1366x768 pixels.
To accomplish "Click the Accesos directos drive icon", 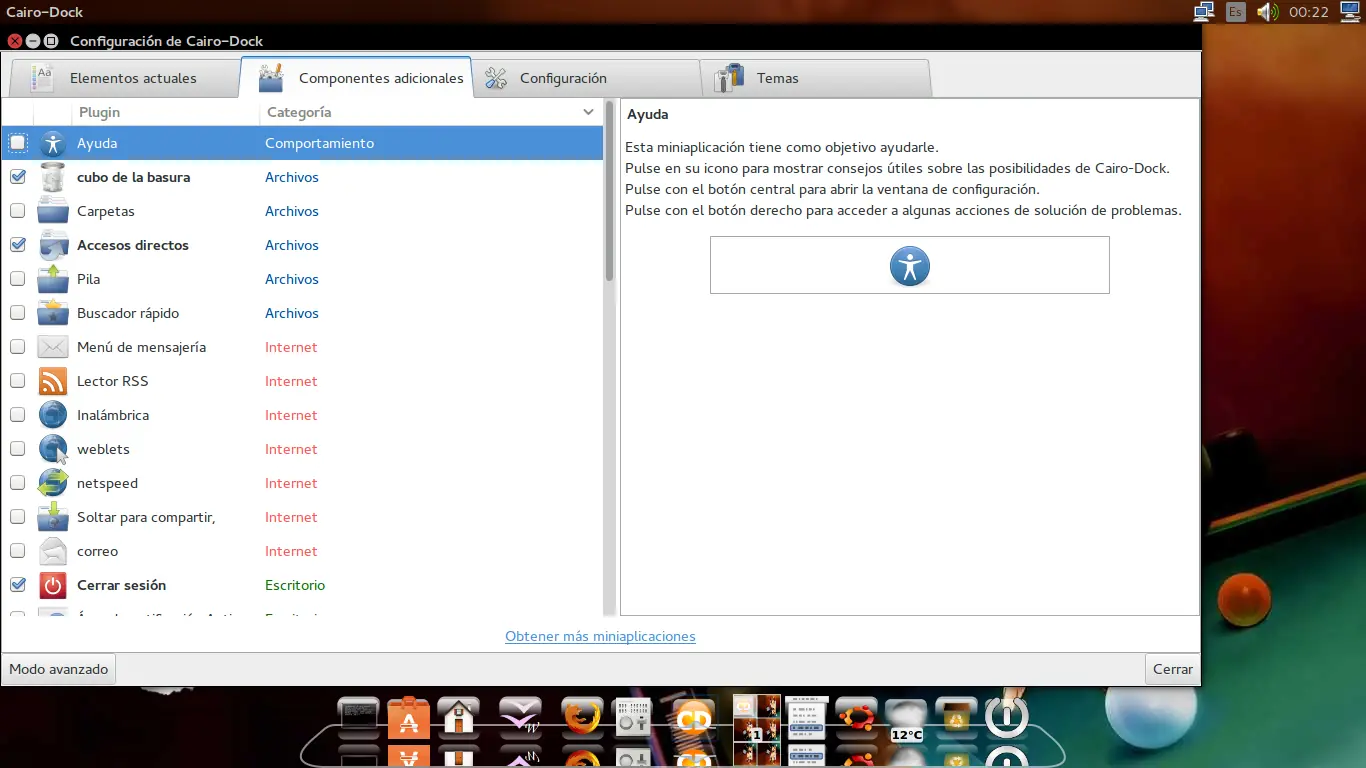I will click(x=53, y=245).
